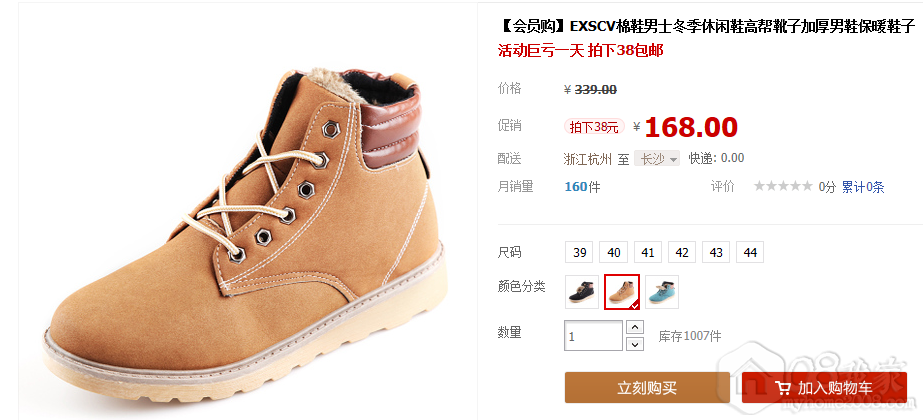This screenshot has height=420, width=923.
Task: Choose shoe size 44
Action: (750, 253)
